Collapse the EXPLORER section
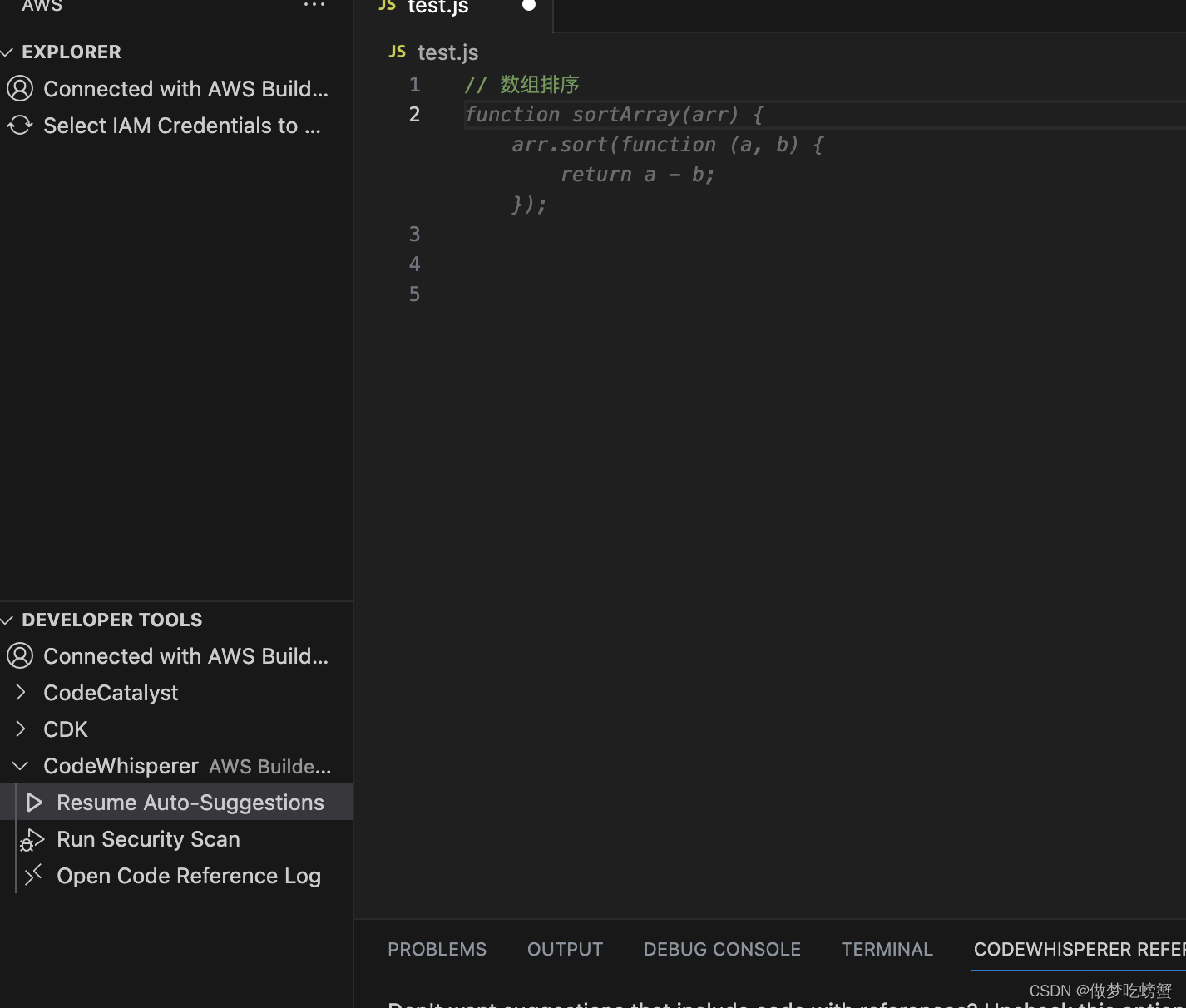The width and height of the screenshot is (1186, 1008). 8,52
